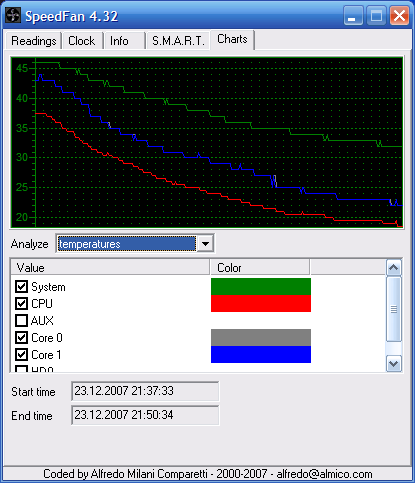Click the Start time field
Viewport: 417px width, 486px height.
tap(145, 391)
